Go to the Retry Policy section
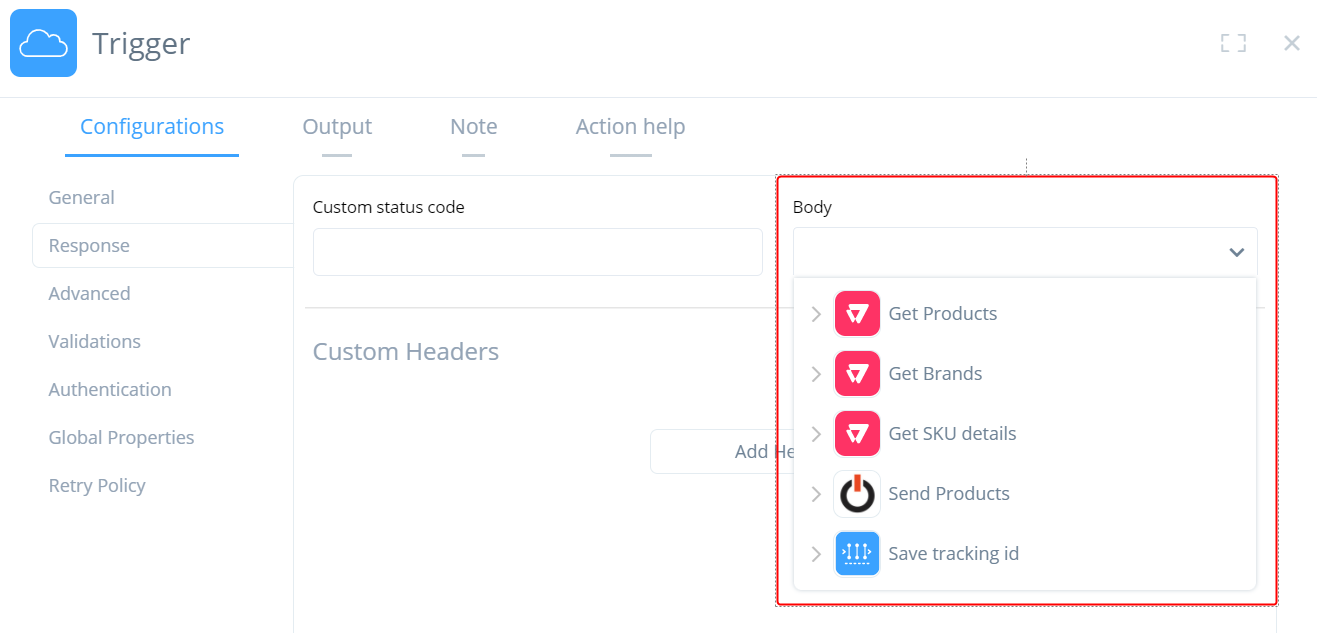1317x633 pixels. pyautogui.click(x=97, y=486)
